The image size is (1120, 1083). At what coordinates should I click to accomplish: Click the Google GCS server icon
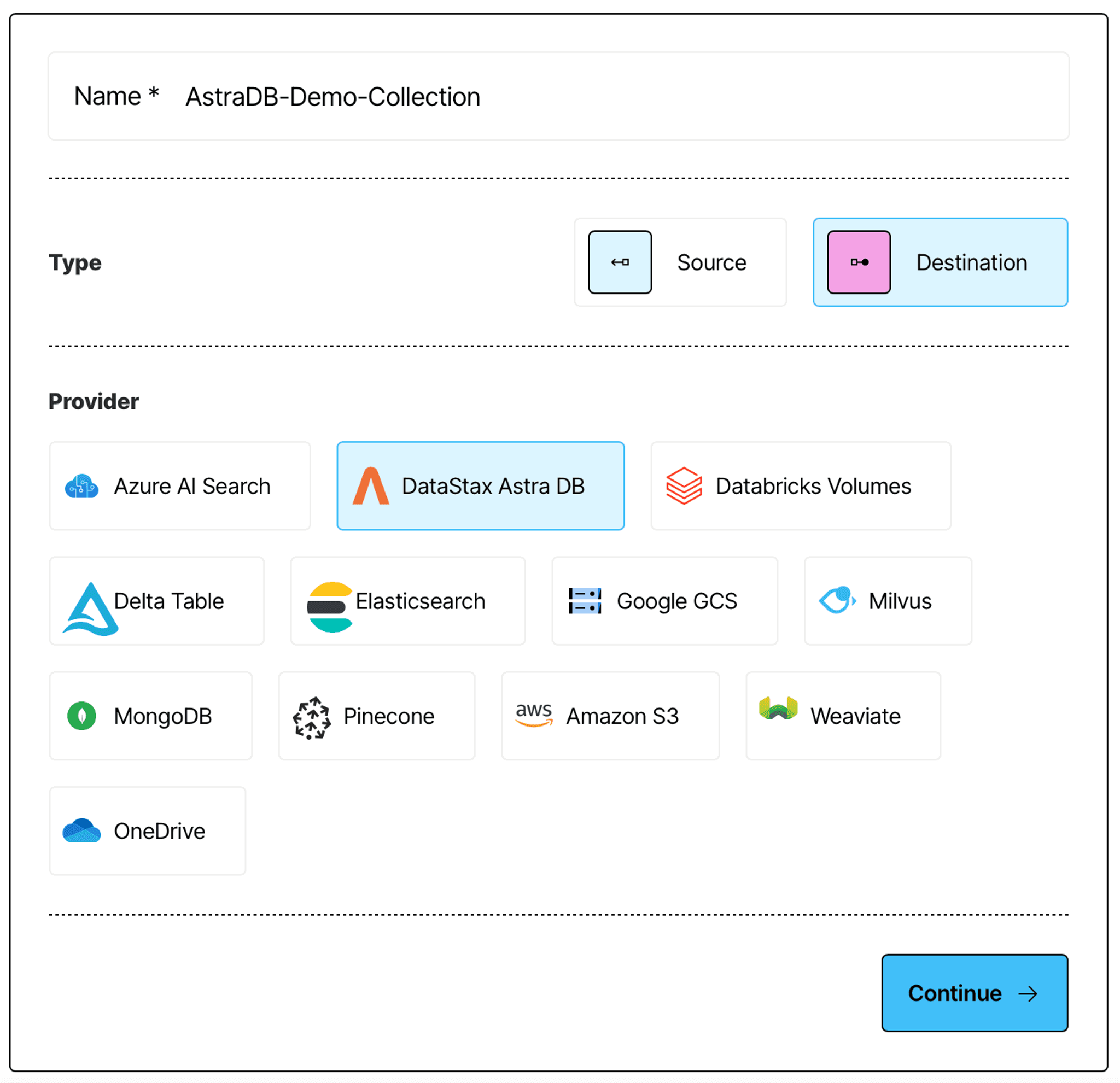click(x=585, y=601)
